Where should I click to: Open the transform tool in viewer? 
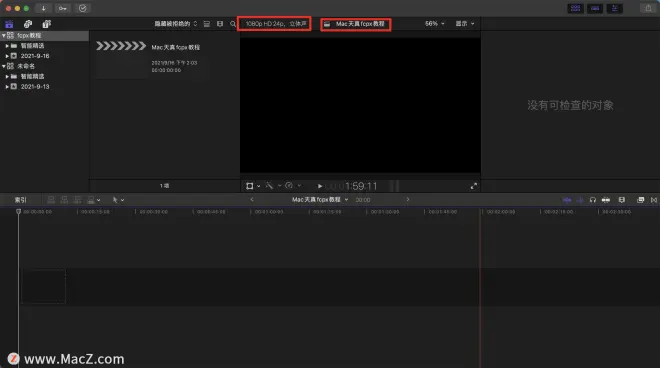click(250, 186)
